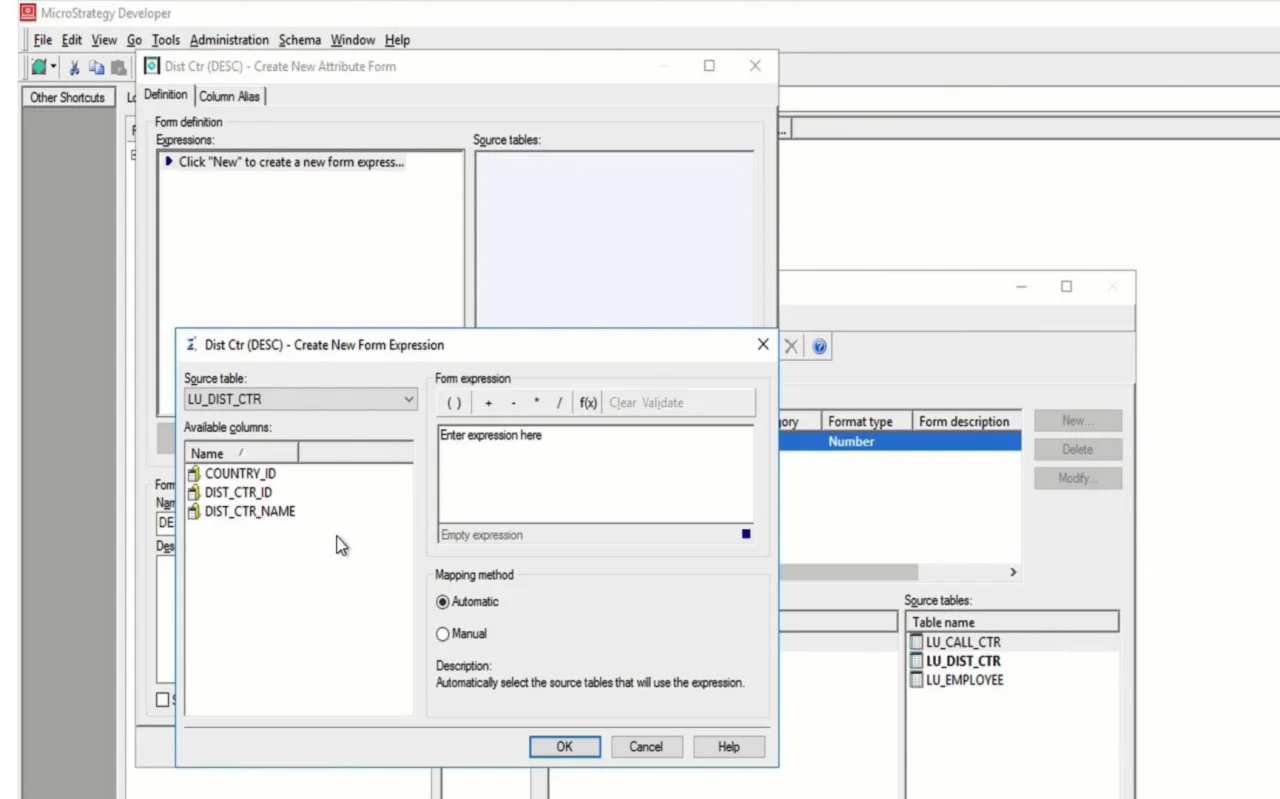Open the Administration menu

pos(229,40)
